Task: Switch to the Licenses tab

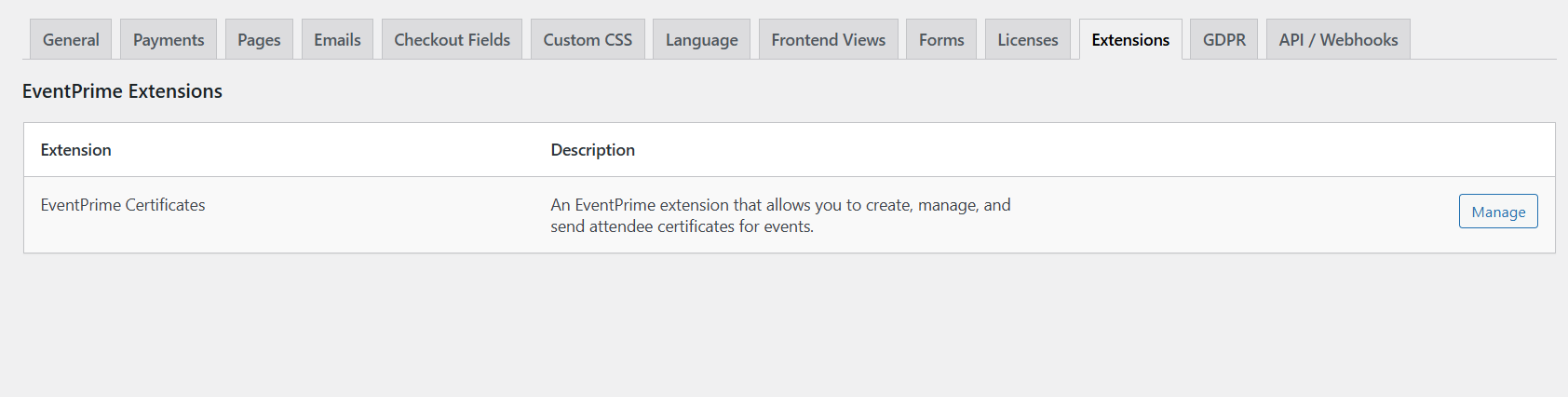Action: (x=1028, y=40)
